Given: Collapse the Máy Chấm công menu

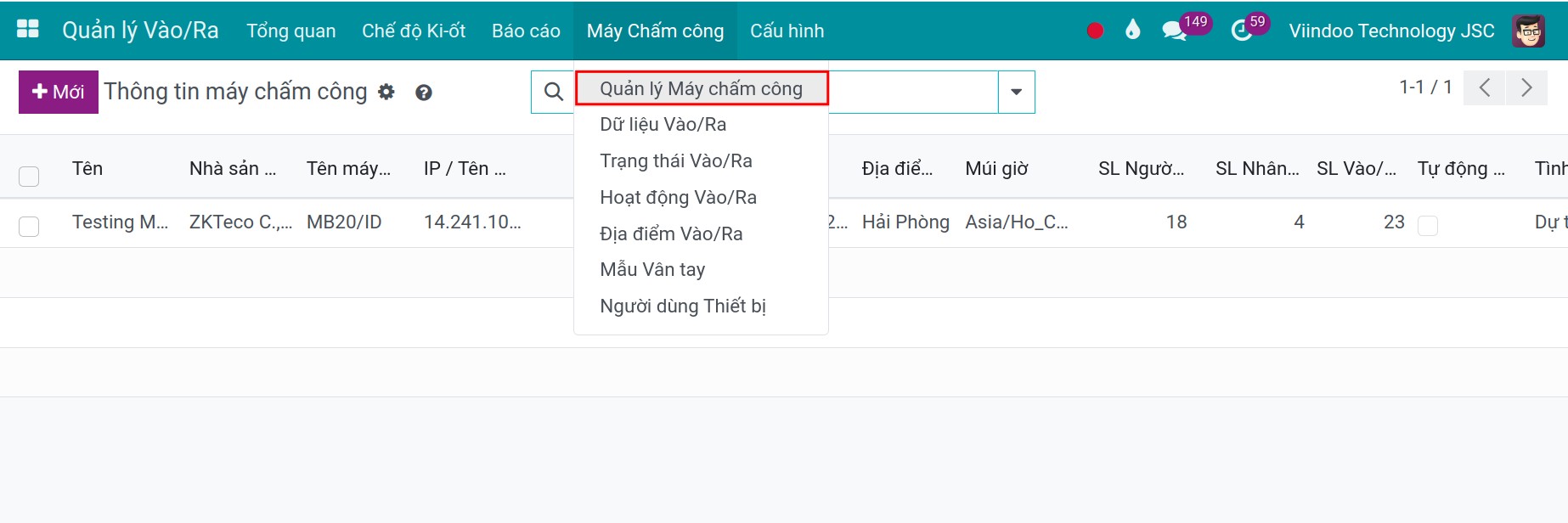Looking at the screenshot, I should click(x=655, y=31).
